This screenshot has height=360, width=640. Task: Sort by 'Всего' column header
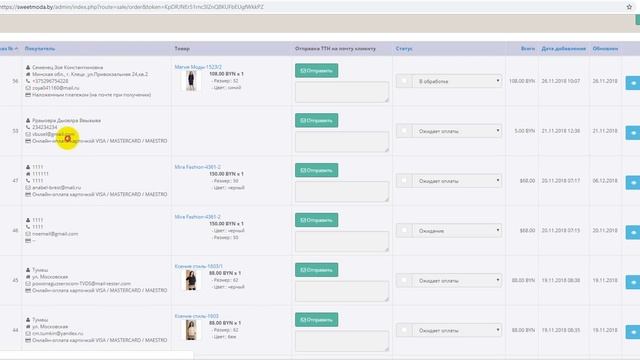pos(528,49)
